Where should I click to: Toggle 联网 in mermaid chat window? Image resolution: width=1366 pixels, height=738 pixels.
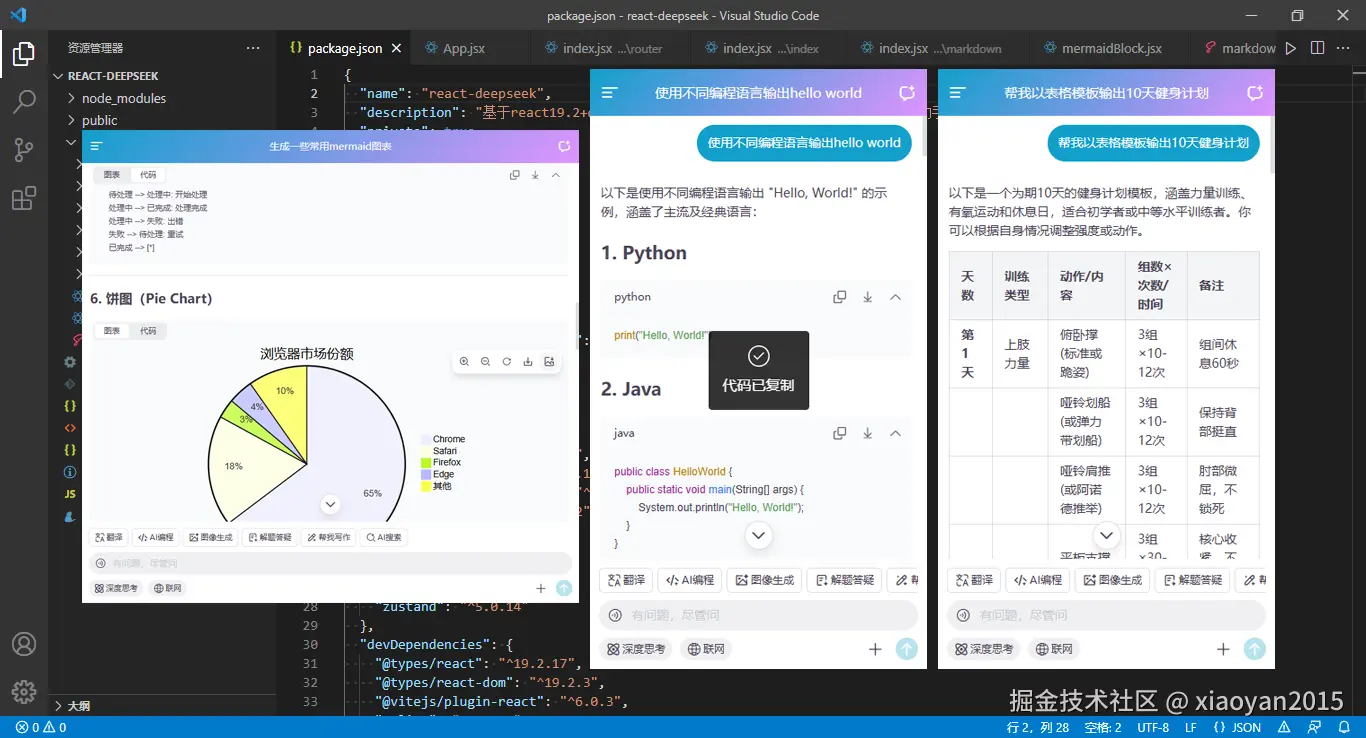168,588
